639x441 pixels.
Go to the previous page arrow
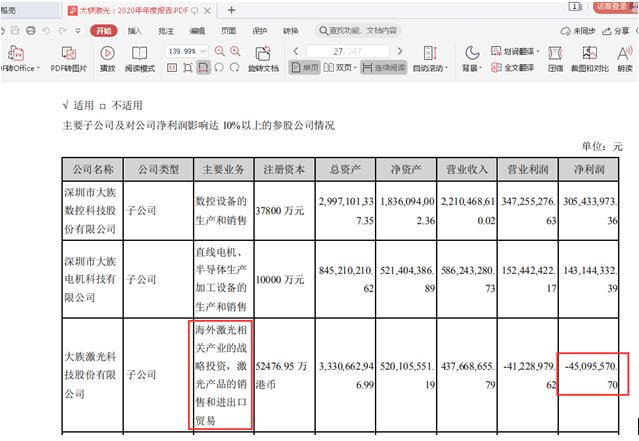point(296,51)
